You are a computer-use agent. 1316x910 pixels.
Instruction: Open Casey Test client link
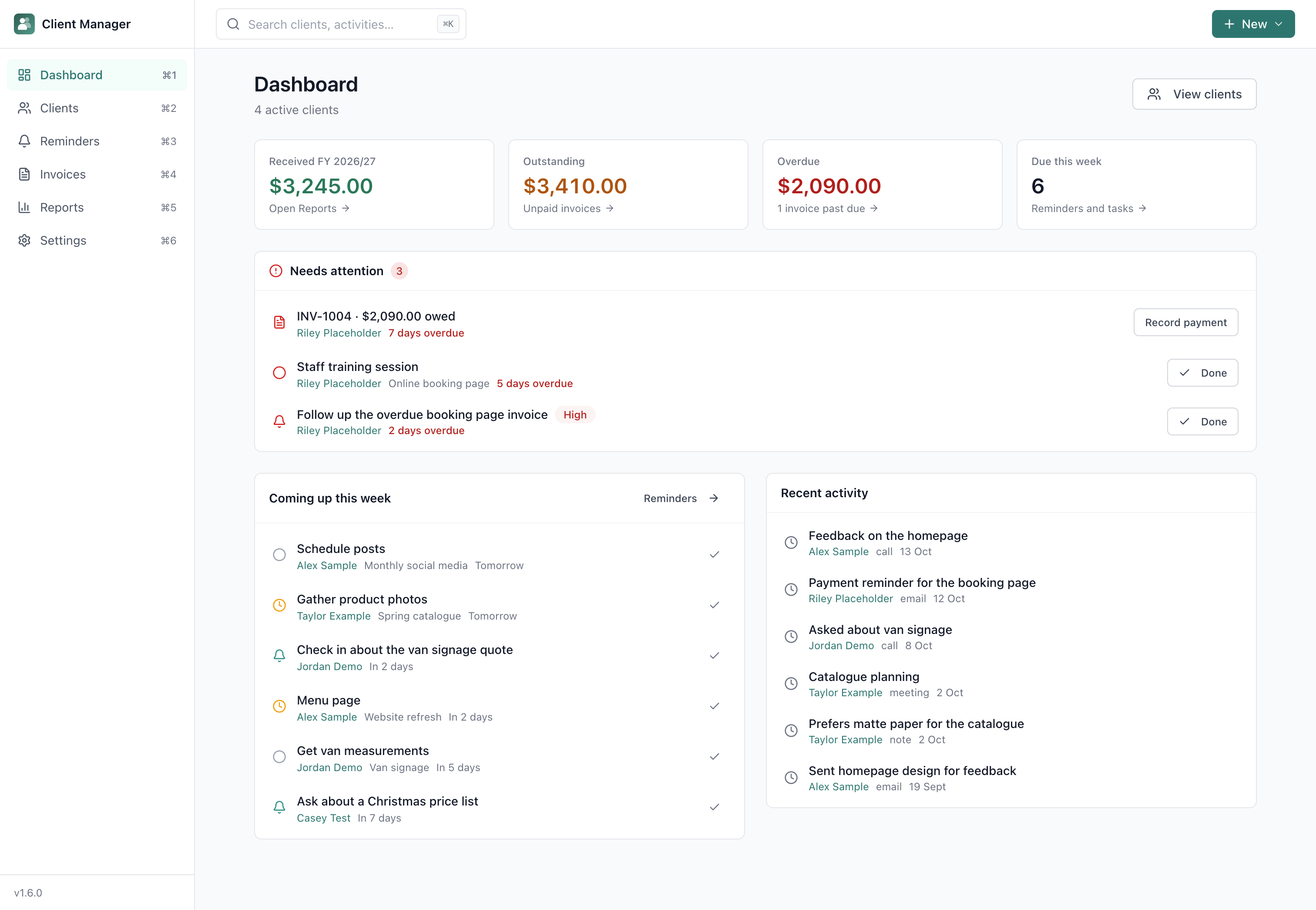[x=324, y=818]
